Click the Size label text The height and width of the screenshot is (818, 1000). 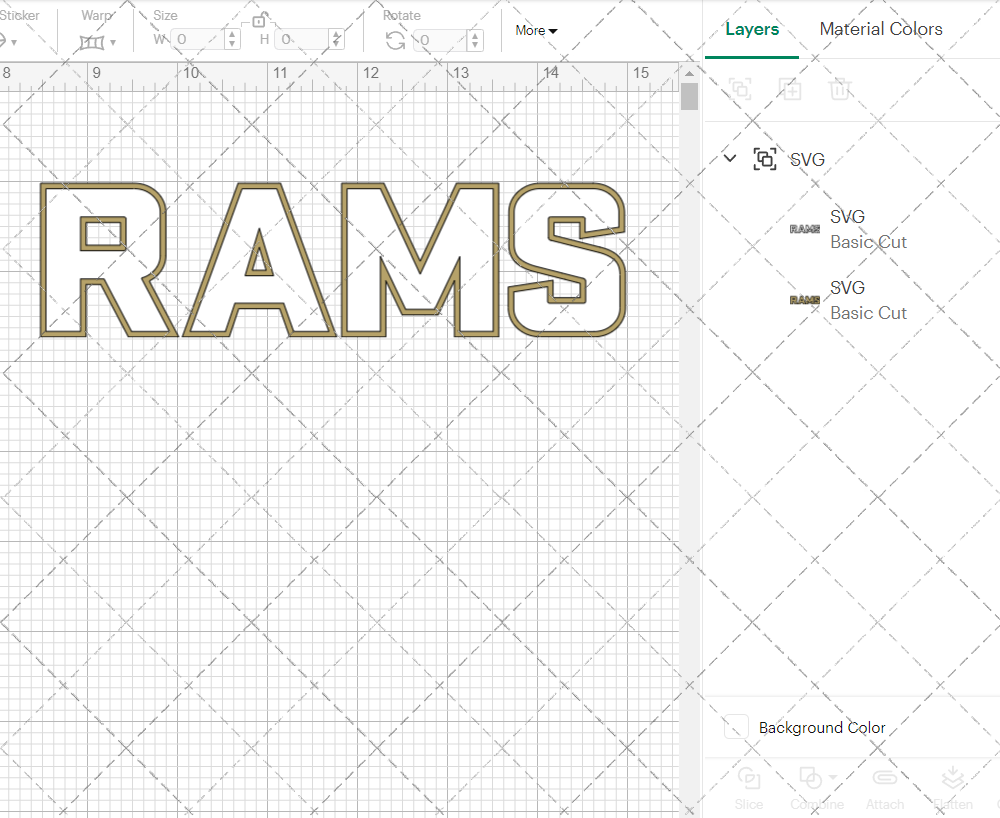(165, 15)
